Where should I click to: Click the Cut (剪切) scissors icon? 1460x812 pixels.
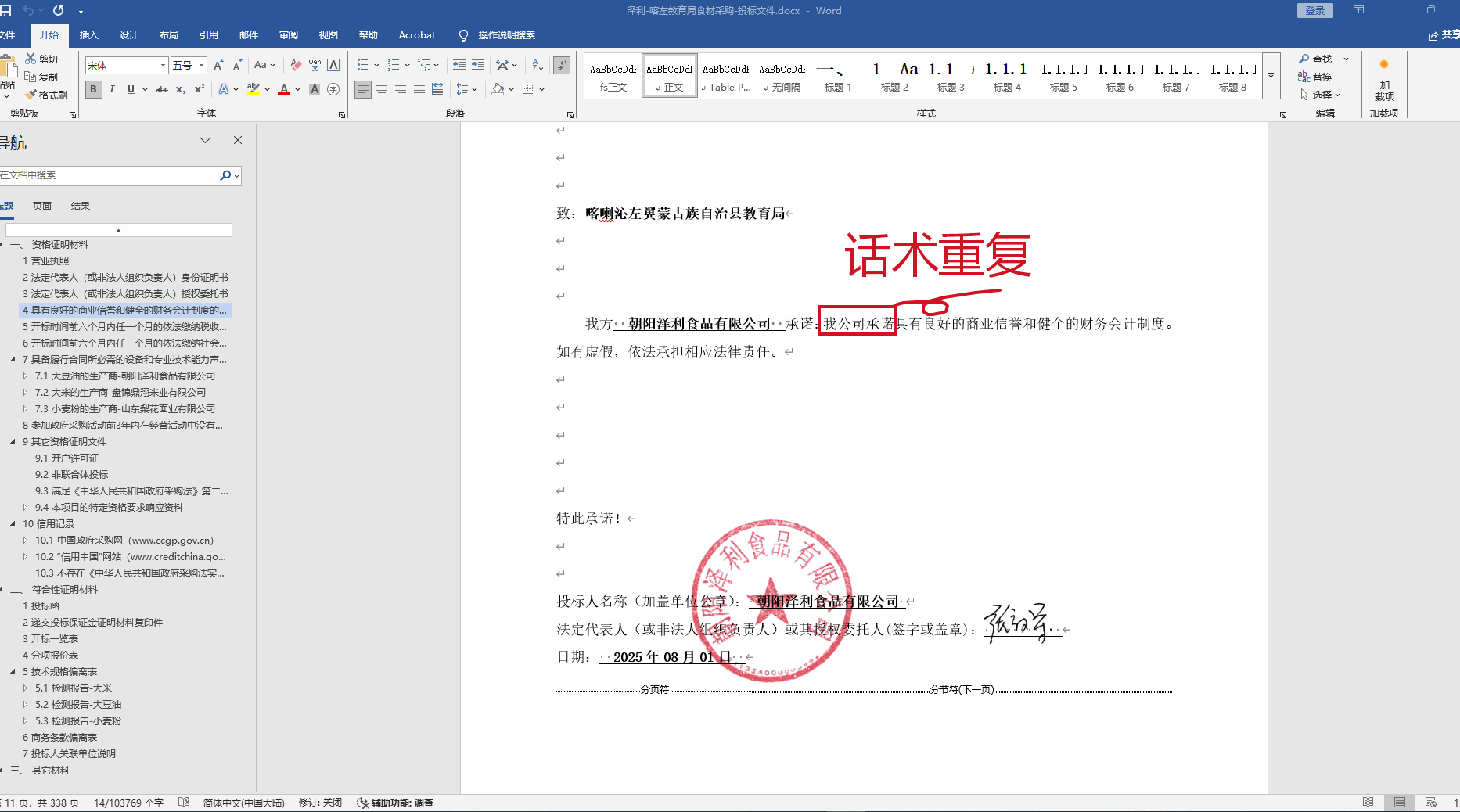coord(31,59)
